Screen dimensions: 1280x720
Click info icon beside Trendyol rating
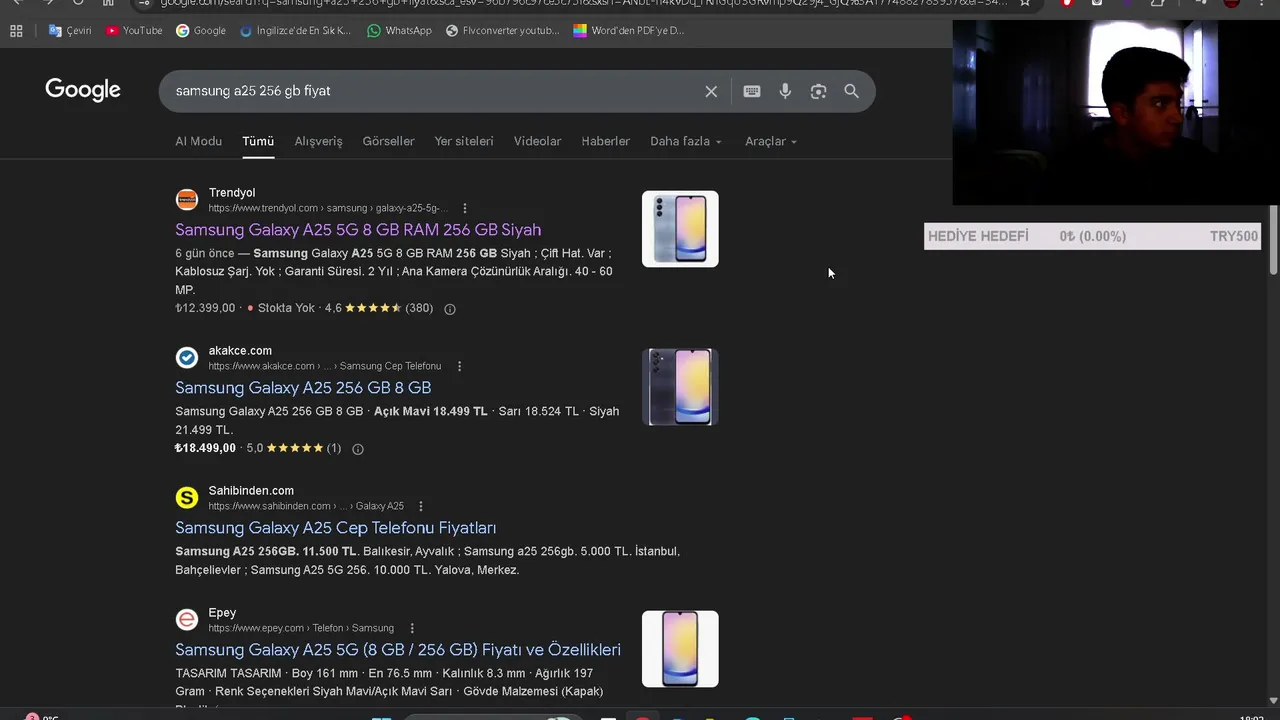tap(450, 309)
